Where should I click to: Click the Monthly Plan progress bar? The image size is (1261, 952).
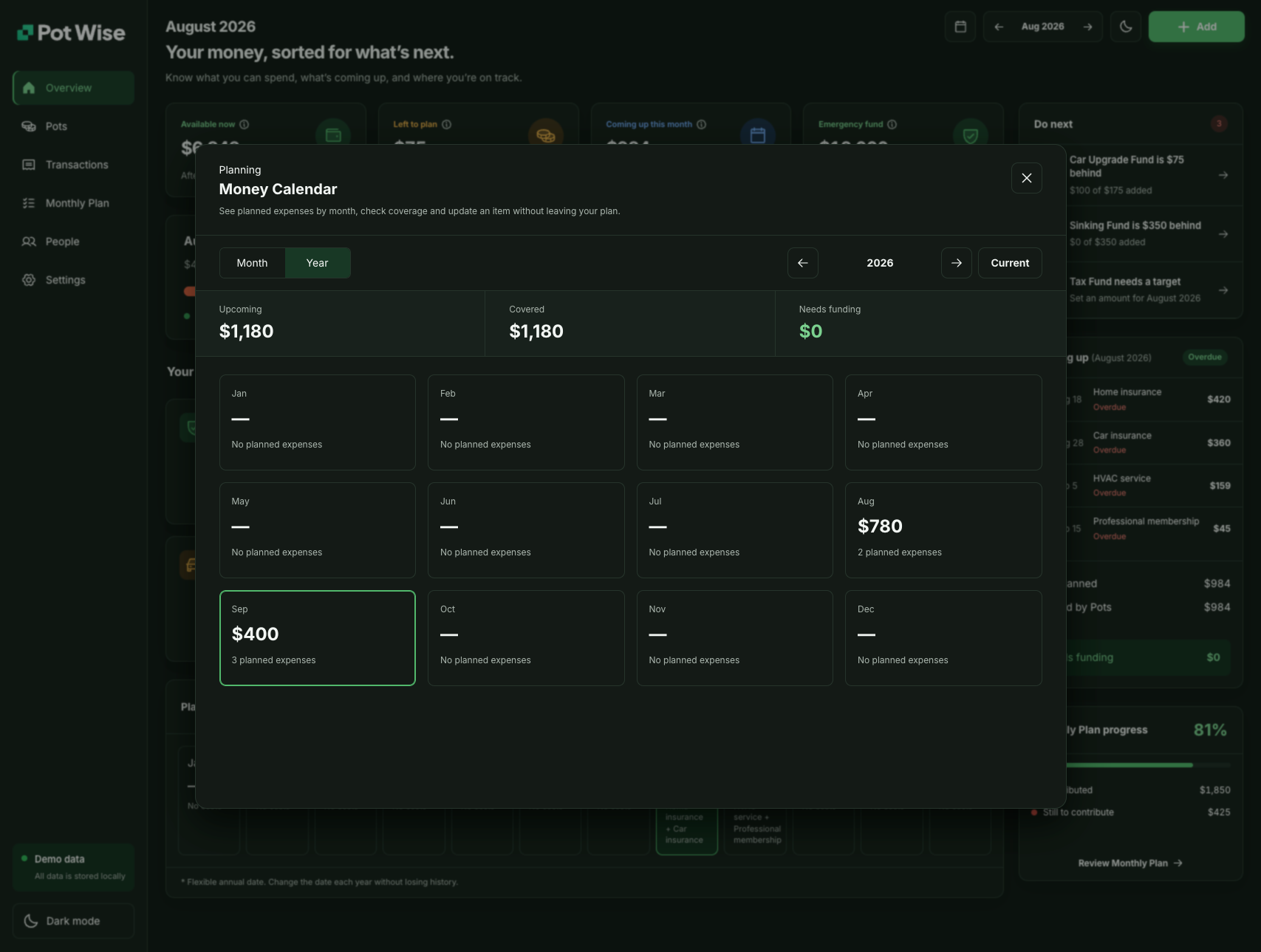click(1149, 765)
